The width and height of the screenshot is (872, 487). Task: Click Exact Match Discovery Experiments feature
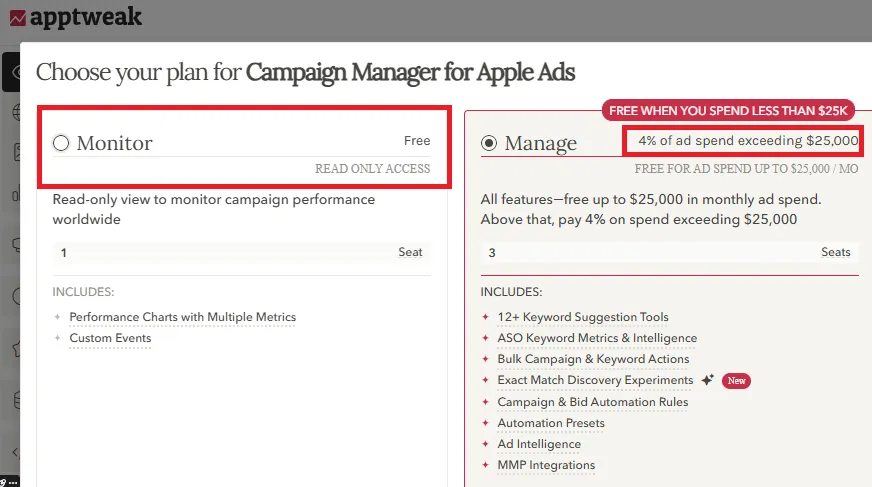click(595, 380)
